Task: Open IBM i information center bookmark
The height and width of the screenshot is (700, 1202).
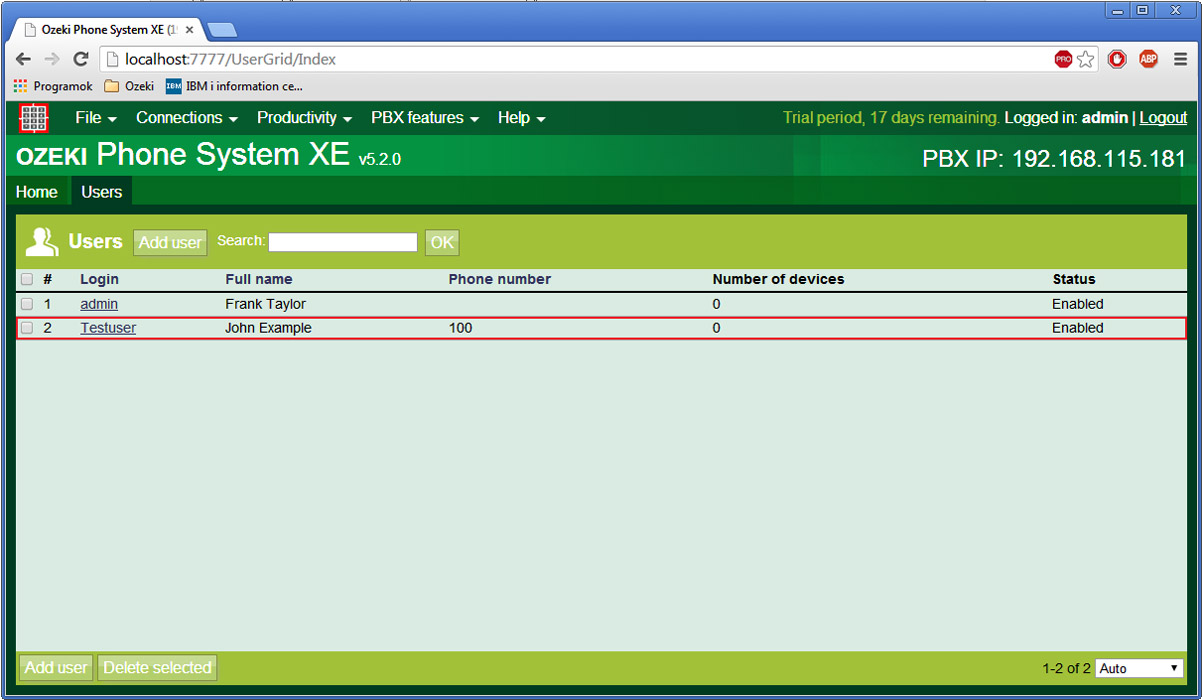Action: [234, 86]
